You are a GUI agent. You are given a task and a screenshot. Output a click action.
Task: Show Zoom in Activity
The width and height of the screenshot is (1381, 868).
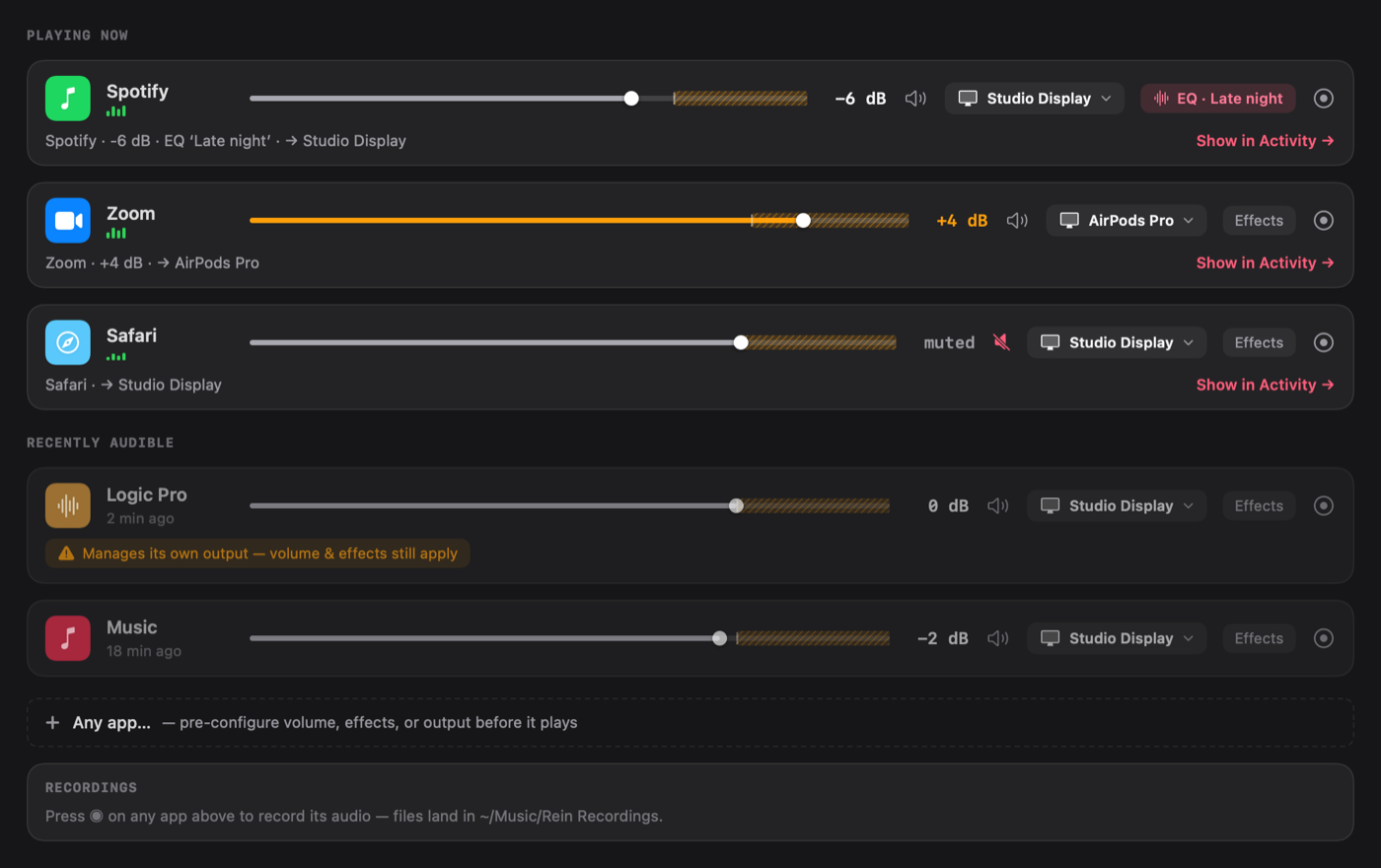pyautogui.click(x=1265, y=263)
